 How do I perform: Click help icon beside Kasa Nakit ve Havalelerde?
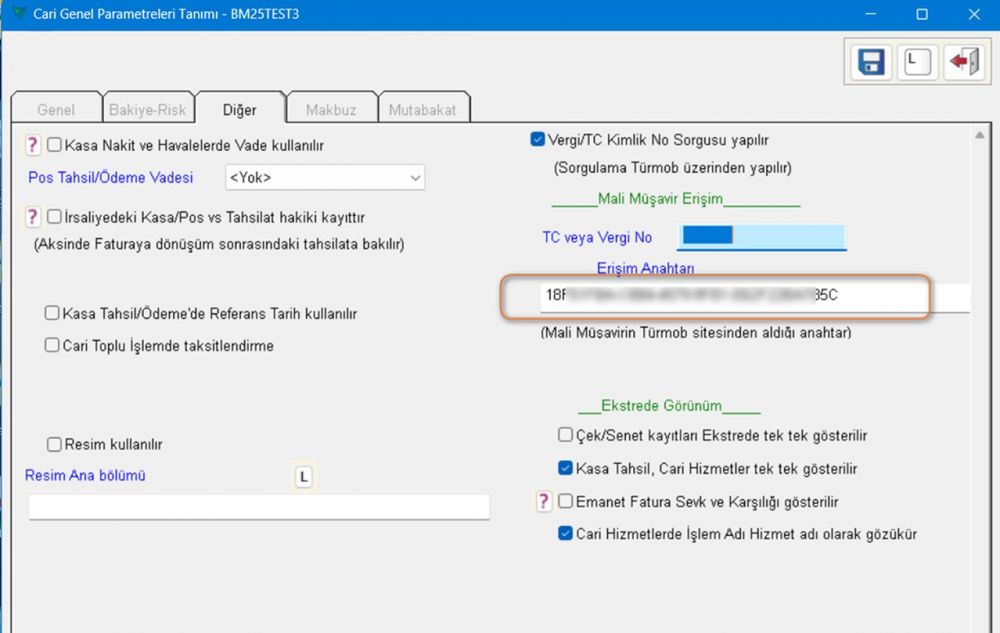click(x=33, y=146)
